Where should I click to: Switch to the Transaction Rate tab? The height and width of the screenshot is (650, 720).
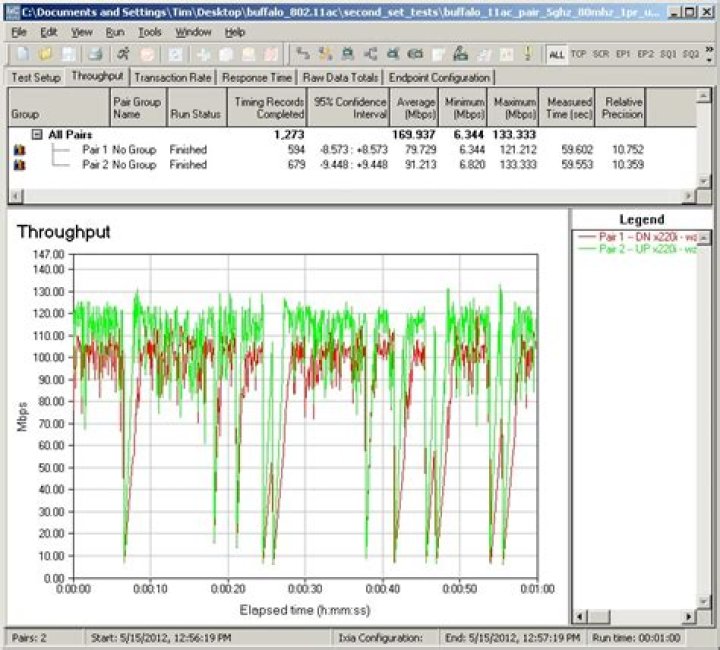(x=173, y=78)
